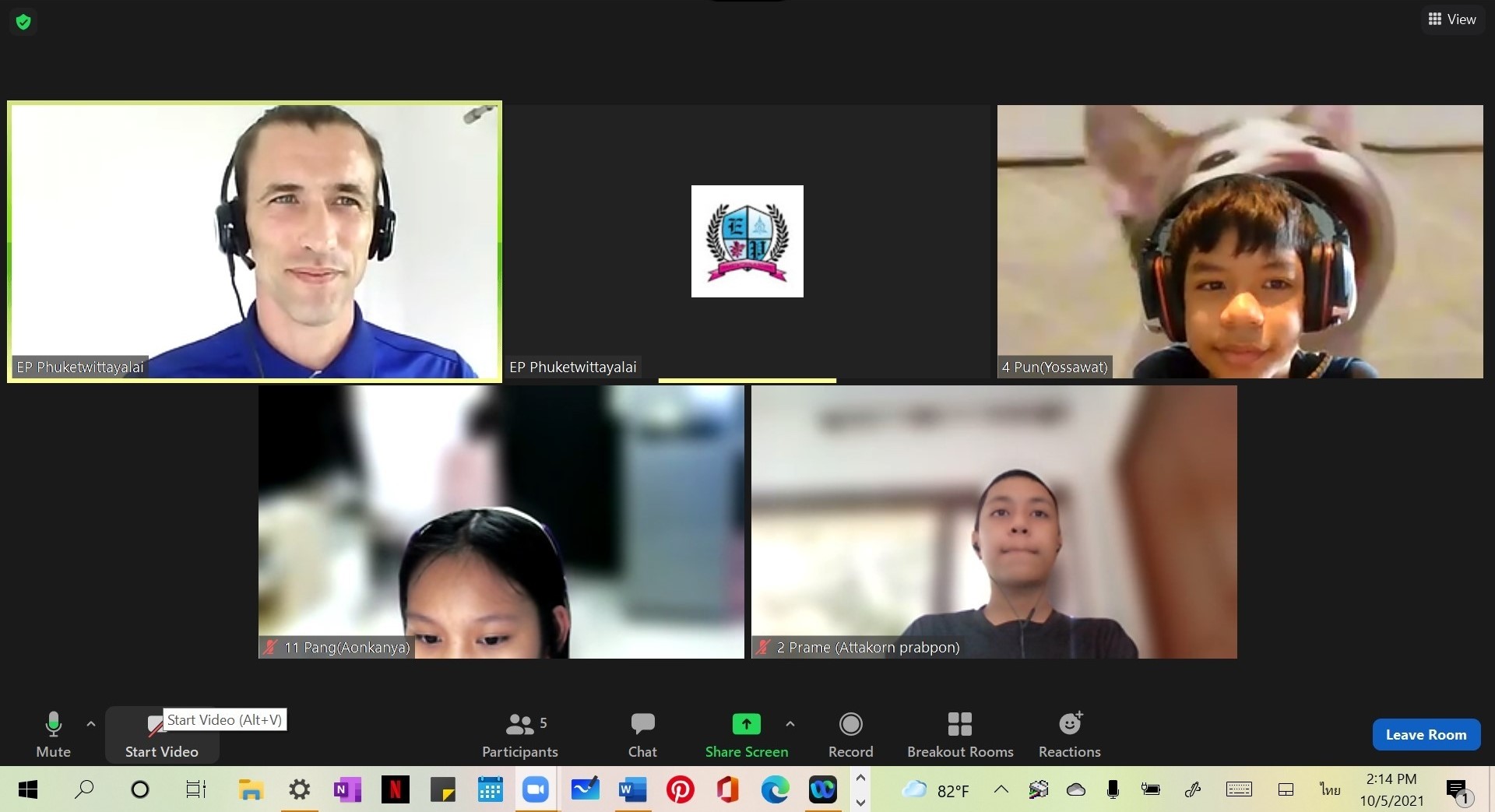Open Webex from the taskbar

(822, 790)
